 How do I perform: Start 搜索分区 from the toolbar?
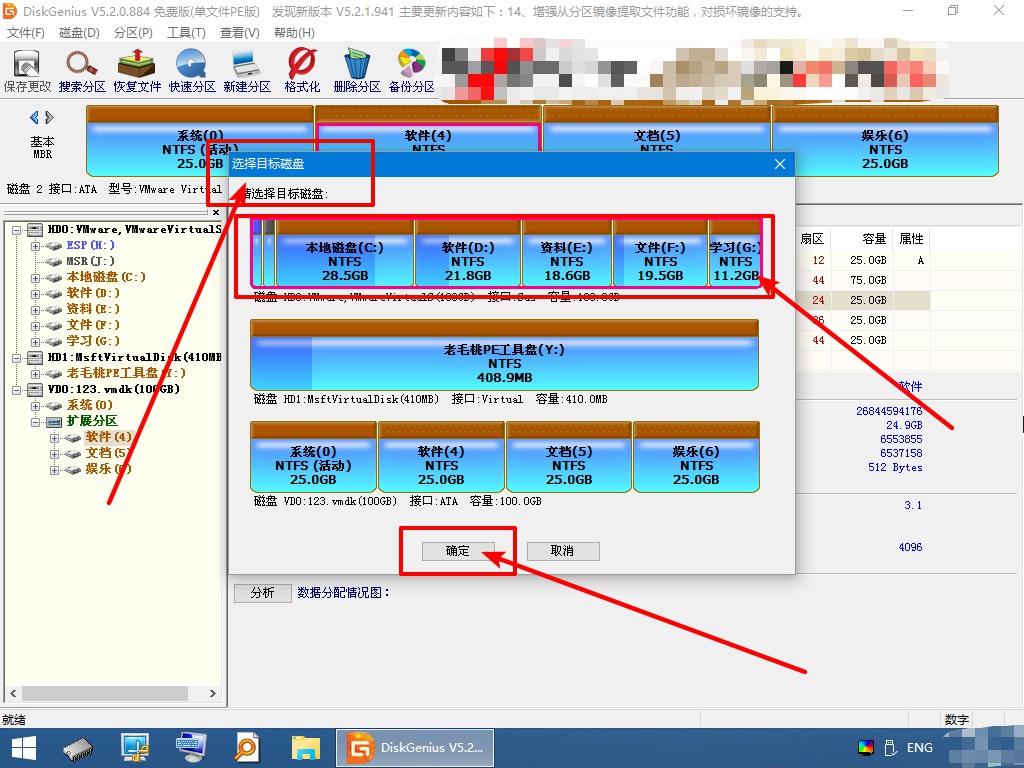pyautogui.click(x=82, y=71)
